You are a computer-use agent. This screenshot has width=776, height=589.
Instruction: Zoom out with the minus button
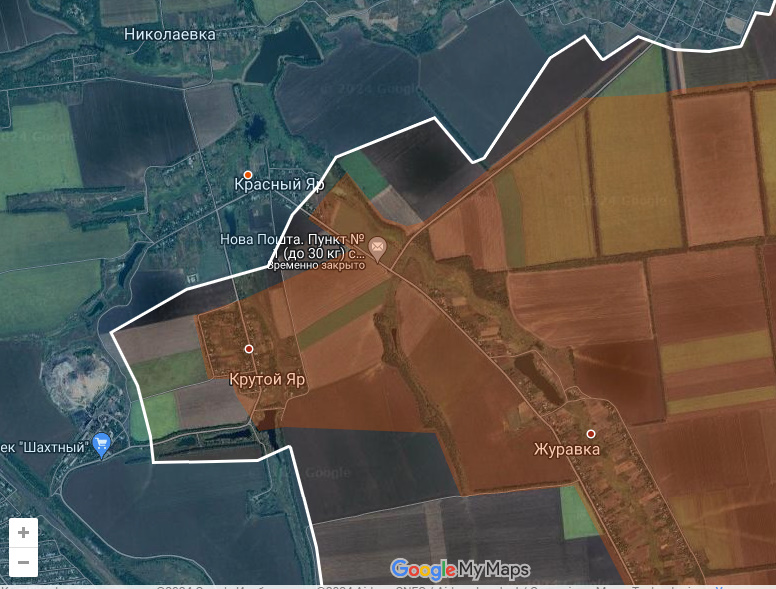click(x=22, y=564)
